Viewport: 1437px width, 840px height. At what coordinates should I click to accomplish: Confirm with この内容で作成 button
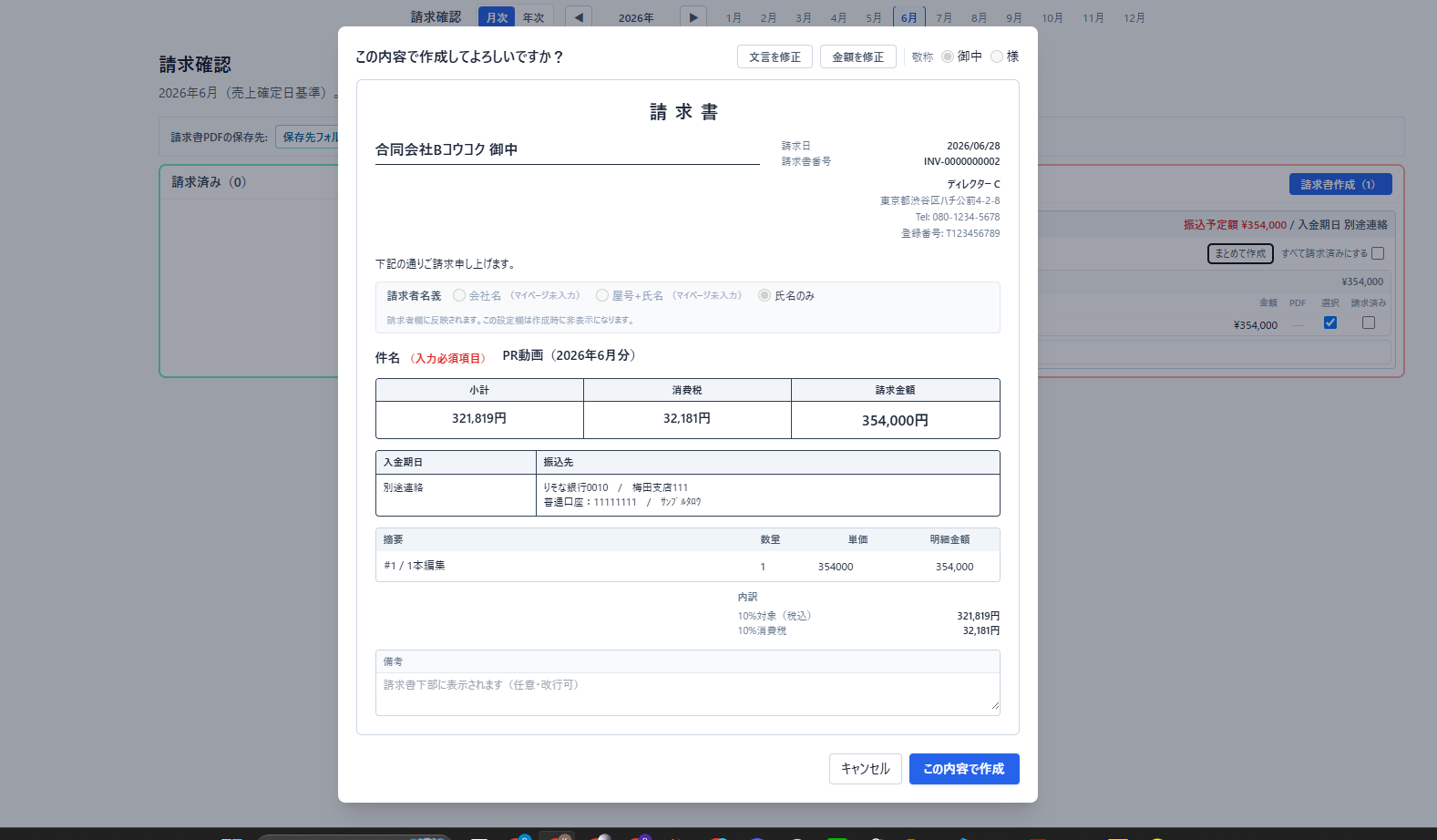pos(964,769)
